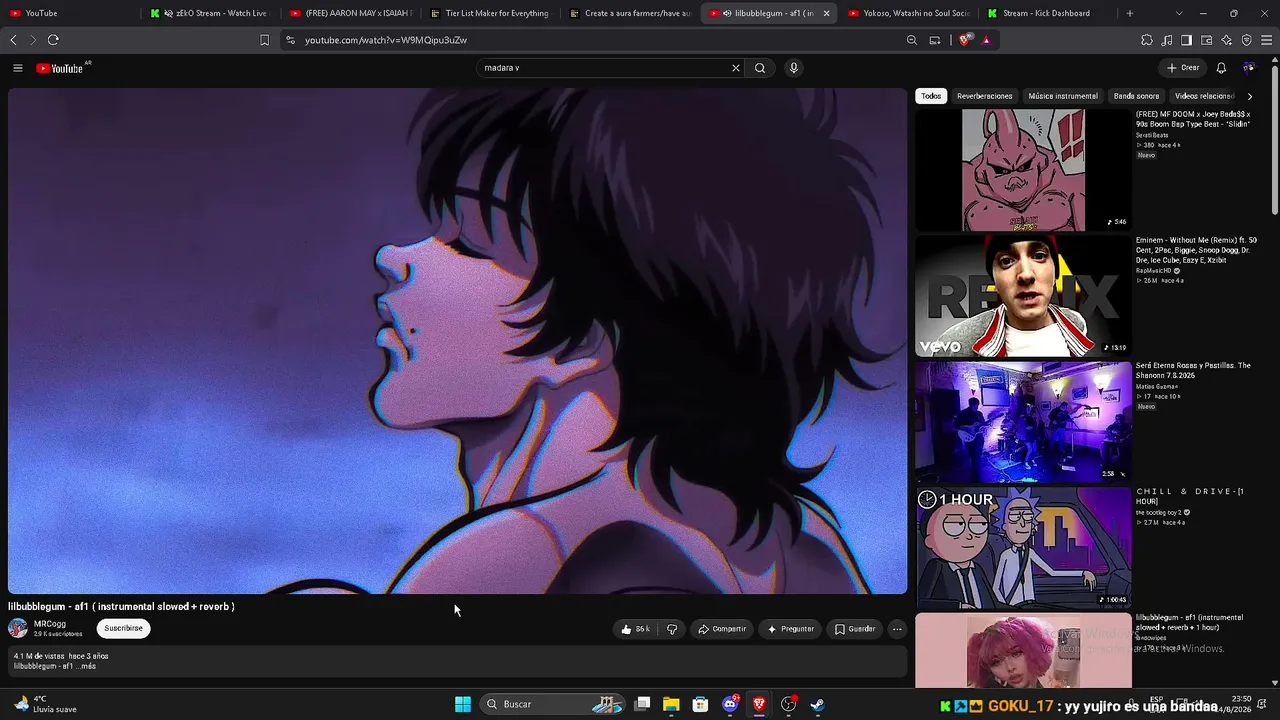Image resolution: width=1280 pixels, height=720 pixels.
Task: Go to YouTube home via the logo
Action: pyautogui.click(x=60, y=68)
